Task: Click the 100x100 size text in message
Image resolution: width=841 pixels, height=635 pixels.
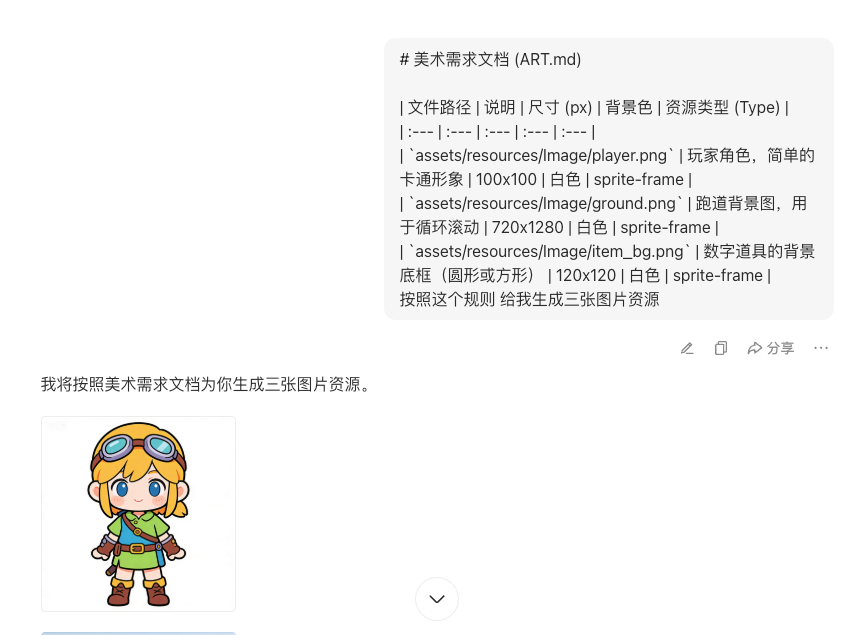Action: (x=506, y=180)
